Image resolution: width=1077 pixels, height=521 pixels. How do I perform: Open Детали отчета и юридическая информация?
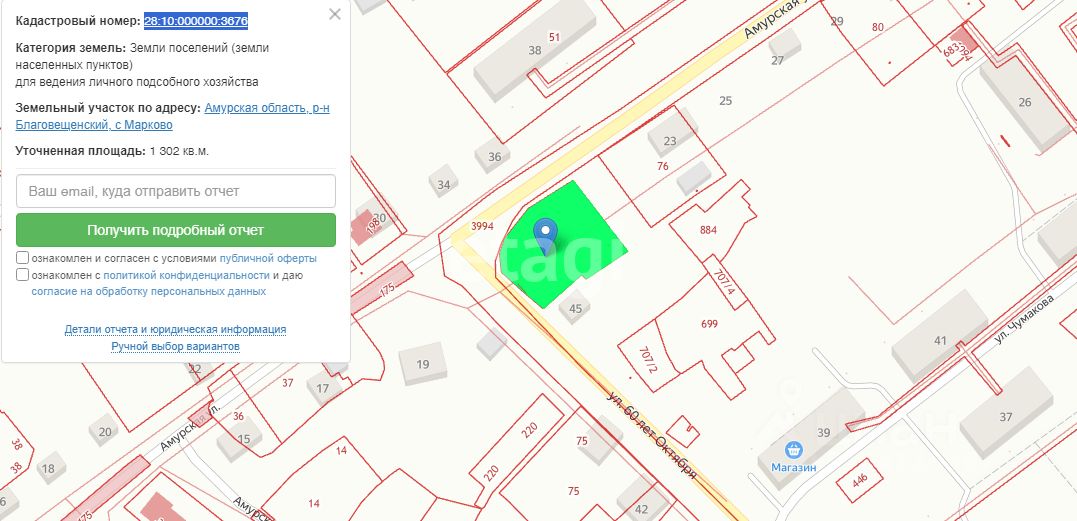pyautogui.click(x=175, y=329)
